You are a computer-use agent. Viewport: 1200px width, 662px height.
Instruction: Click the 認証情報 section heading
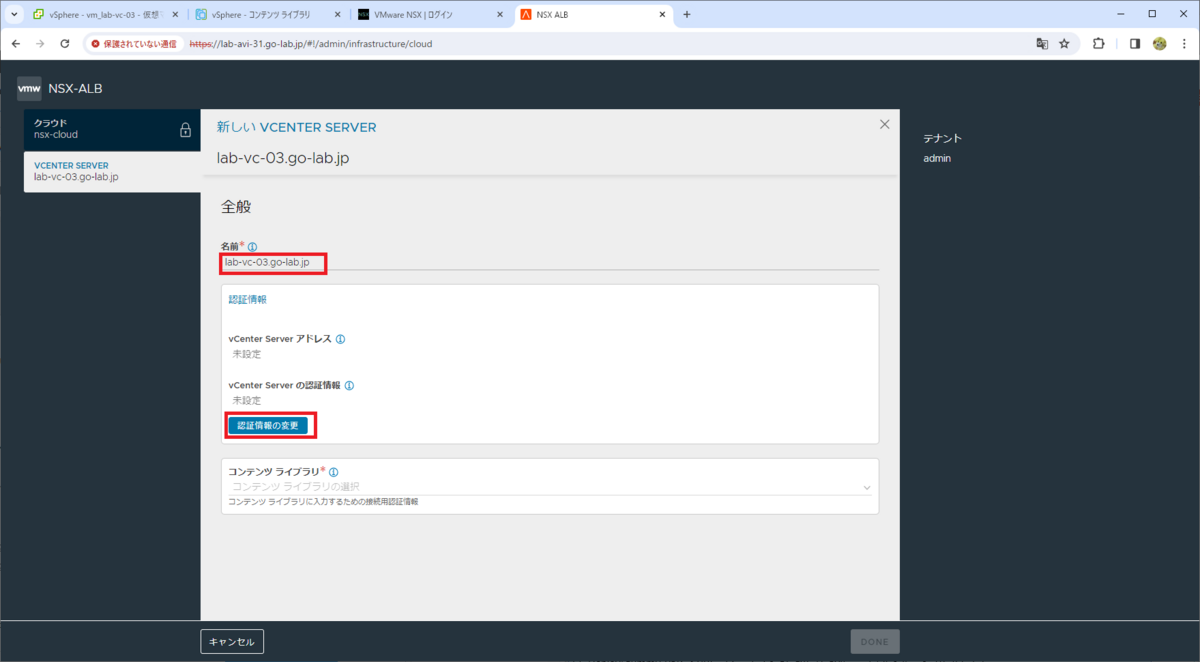pyautogui.click(x=248, y=299)
